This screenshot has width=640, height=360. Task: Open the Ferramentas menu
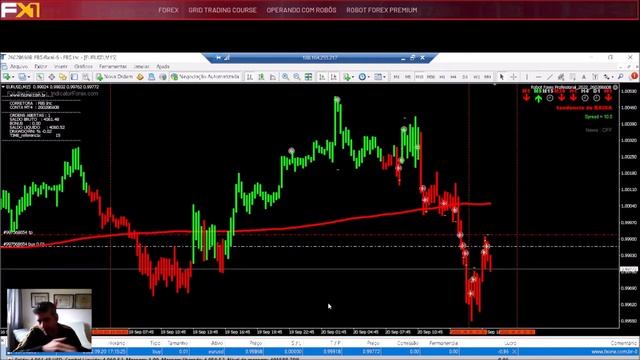pos(113,67)
